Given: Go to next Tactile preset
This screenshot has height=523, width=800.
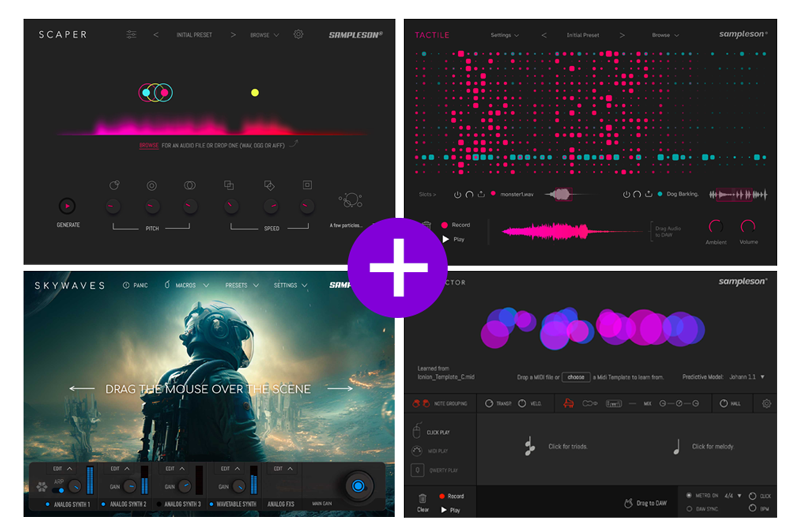Looking at the screenshot, I should pos(622,35).
